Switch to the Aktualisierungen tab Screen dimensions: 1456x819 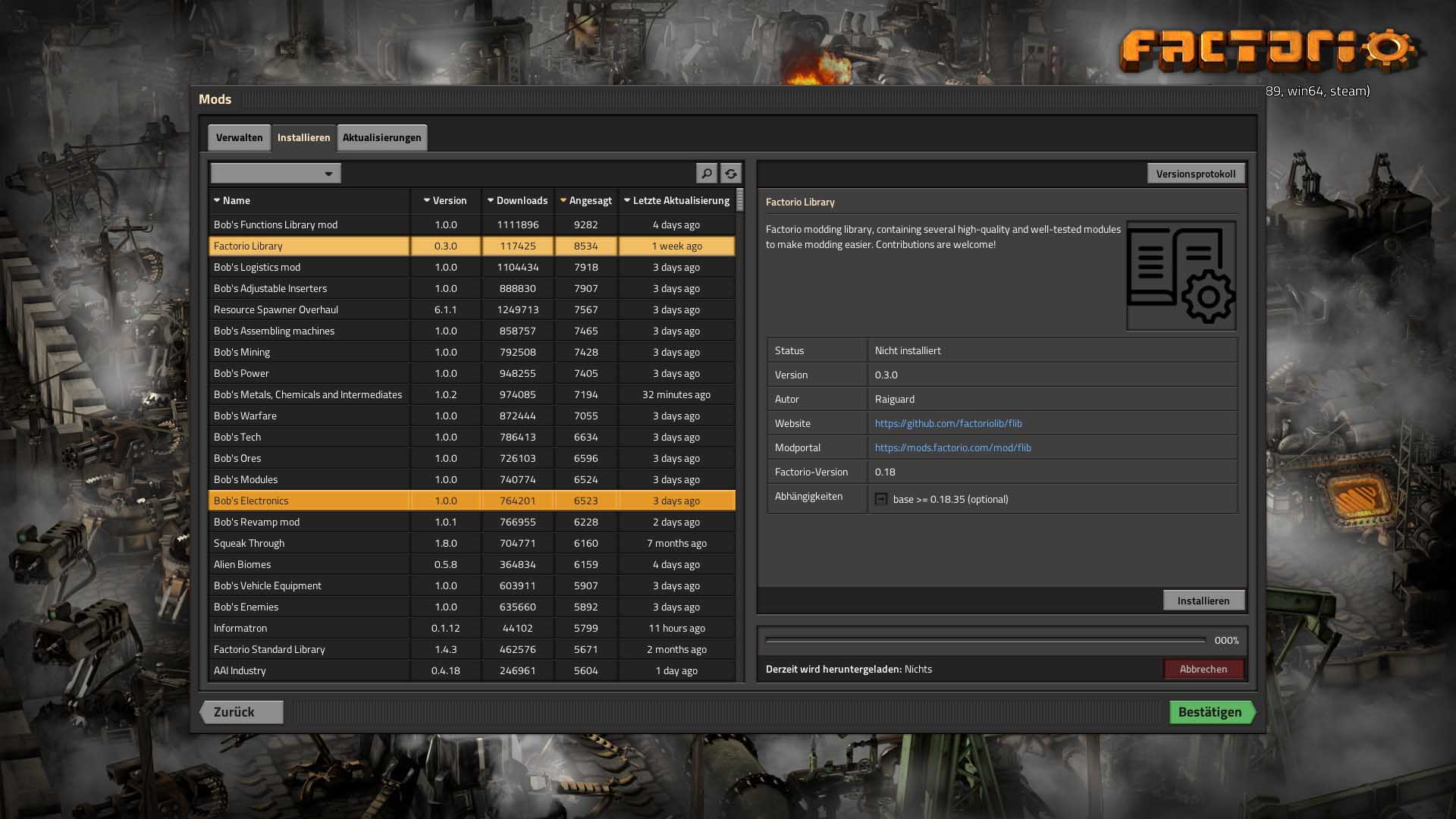[381, 138]
